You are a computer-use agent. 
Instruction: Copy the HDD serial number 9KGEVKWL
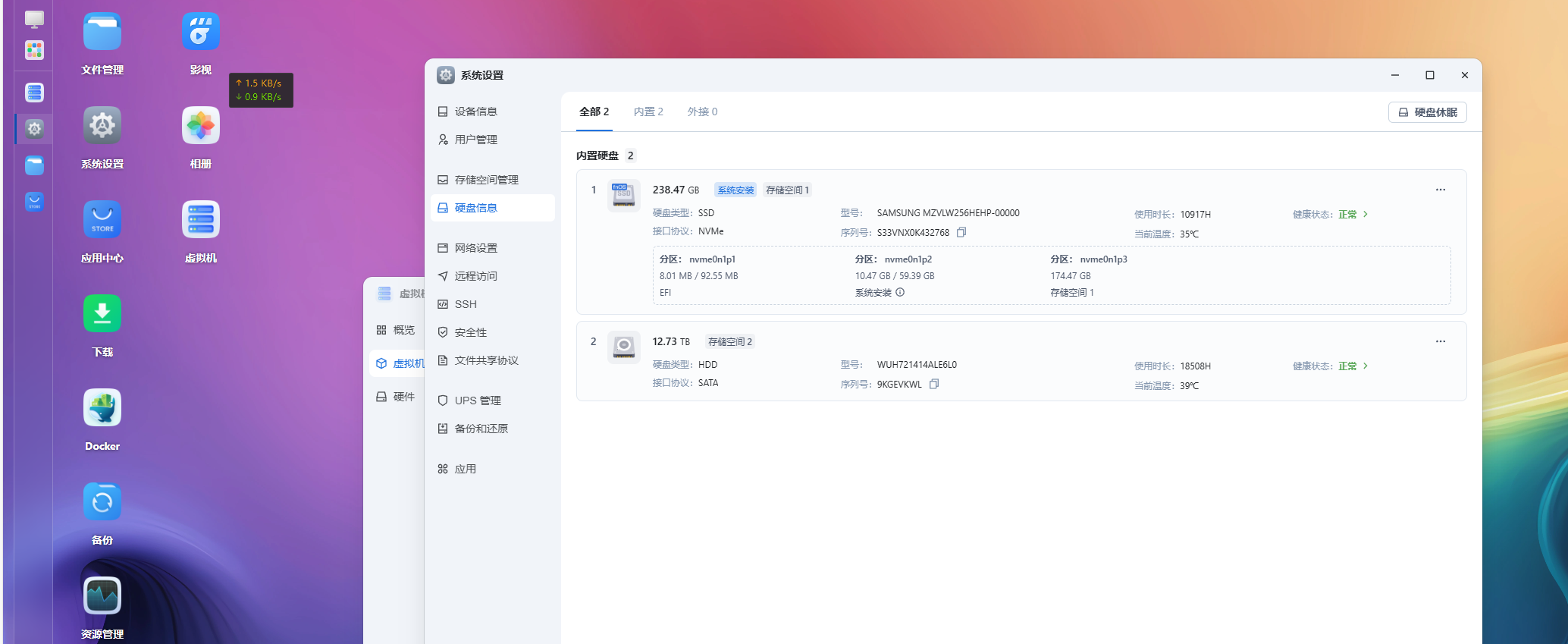[x=934, y=385]
